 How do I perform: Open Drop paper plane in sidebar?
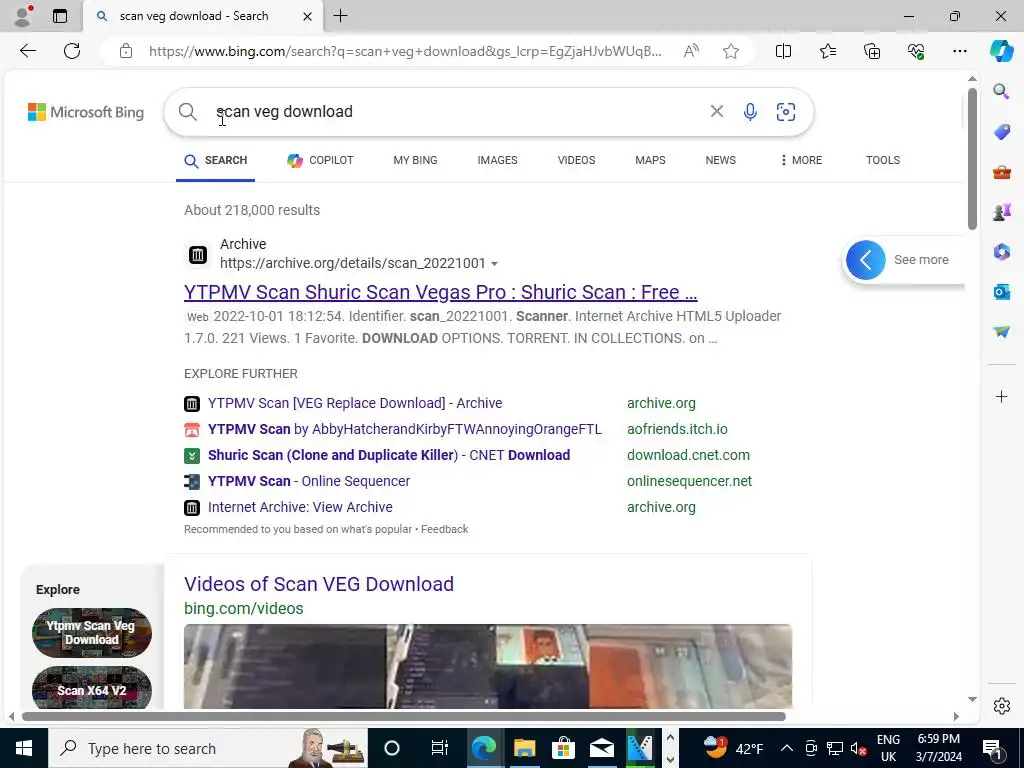click(x=1001, y=332)
